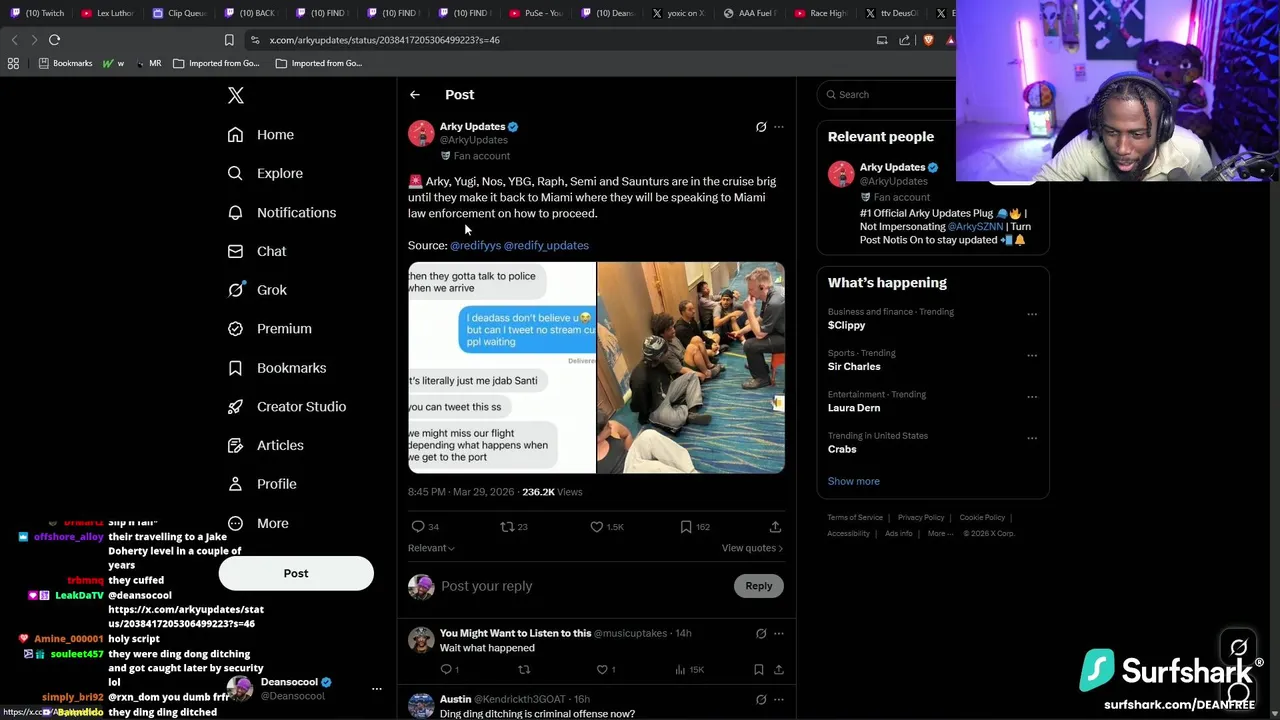Open options for Laura Dern trend
Viewport: 1280px width, 720px height.
click(1032, 397)
